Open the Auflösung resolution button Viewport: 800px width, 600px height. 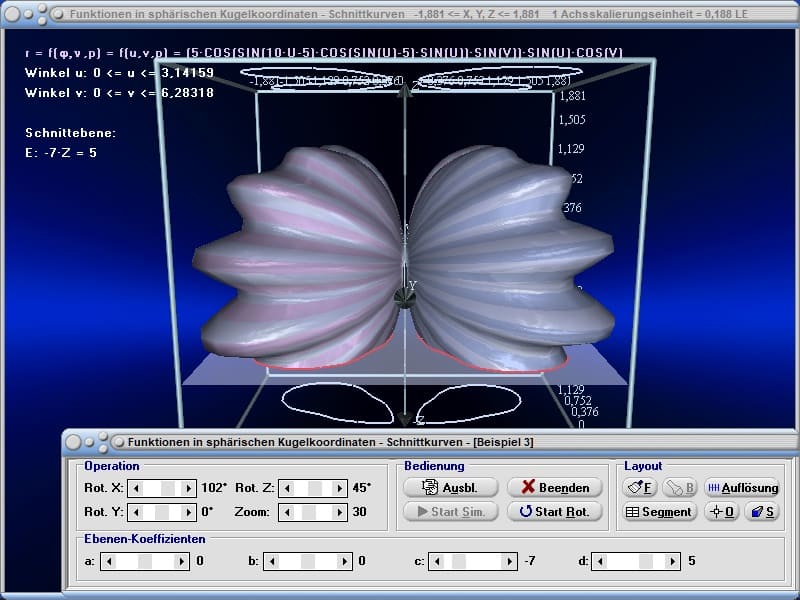(x=742, y=487)
